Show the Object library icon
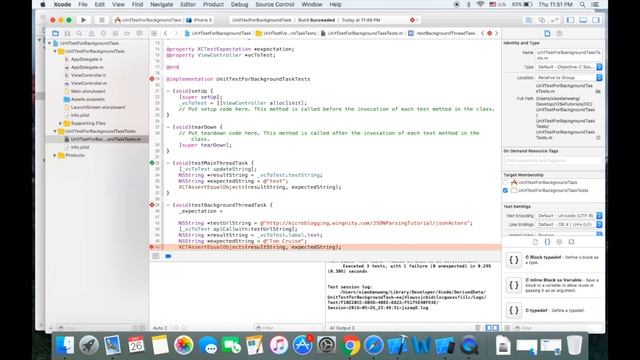The height and width of the screenshot is (360, 640). pyautogui.click(x=559, y=242)
